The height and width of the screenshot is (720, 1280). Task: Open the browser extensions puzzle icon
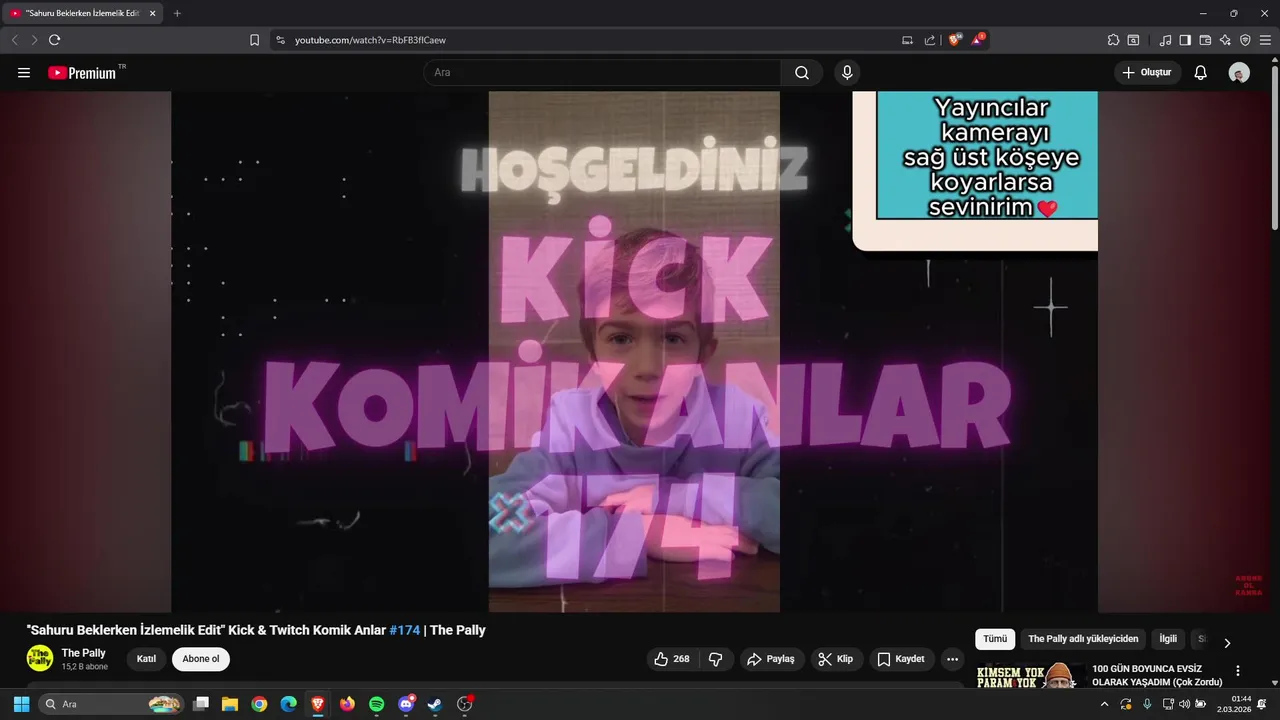(1113, 40)
